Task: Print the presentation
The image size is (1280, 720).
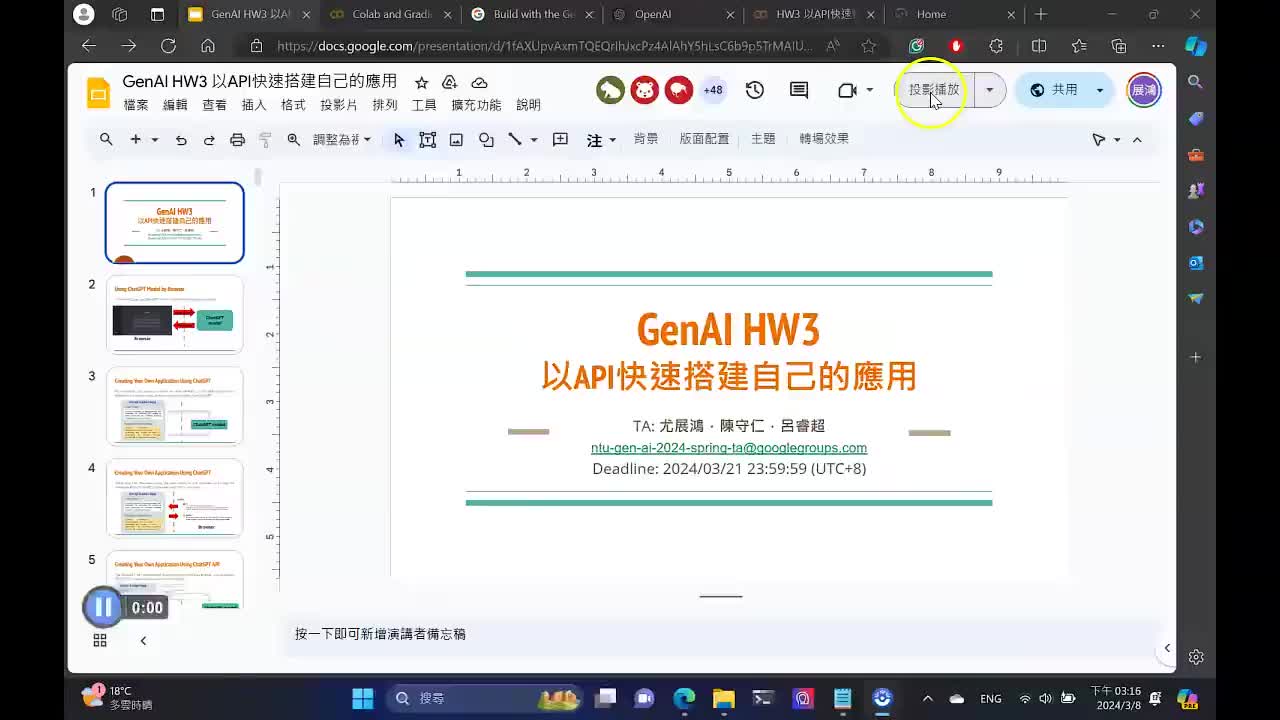Action: tap(237, 140)
